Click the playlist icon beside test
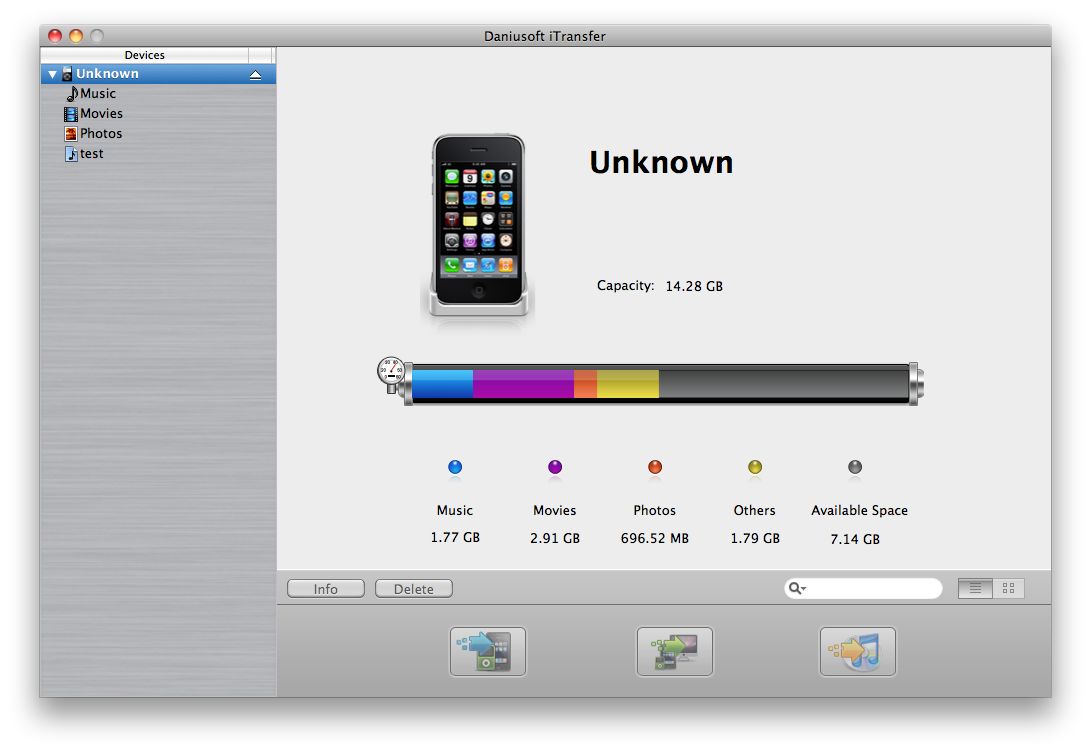 72,154
